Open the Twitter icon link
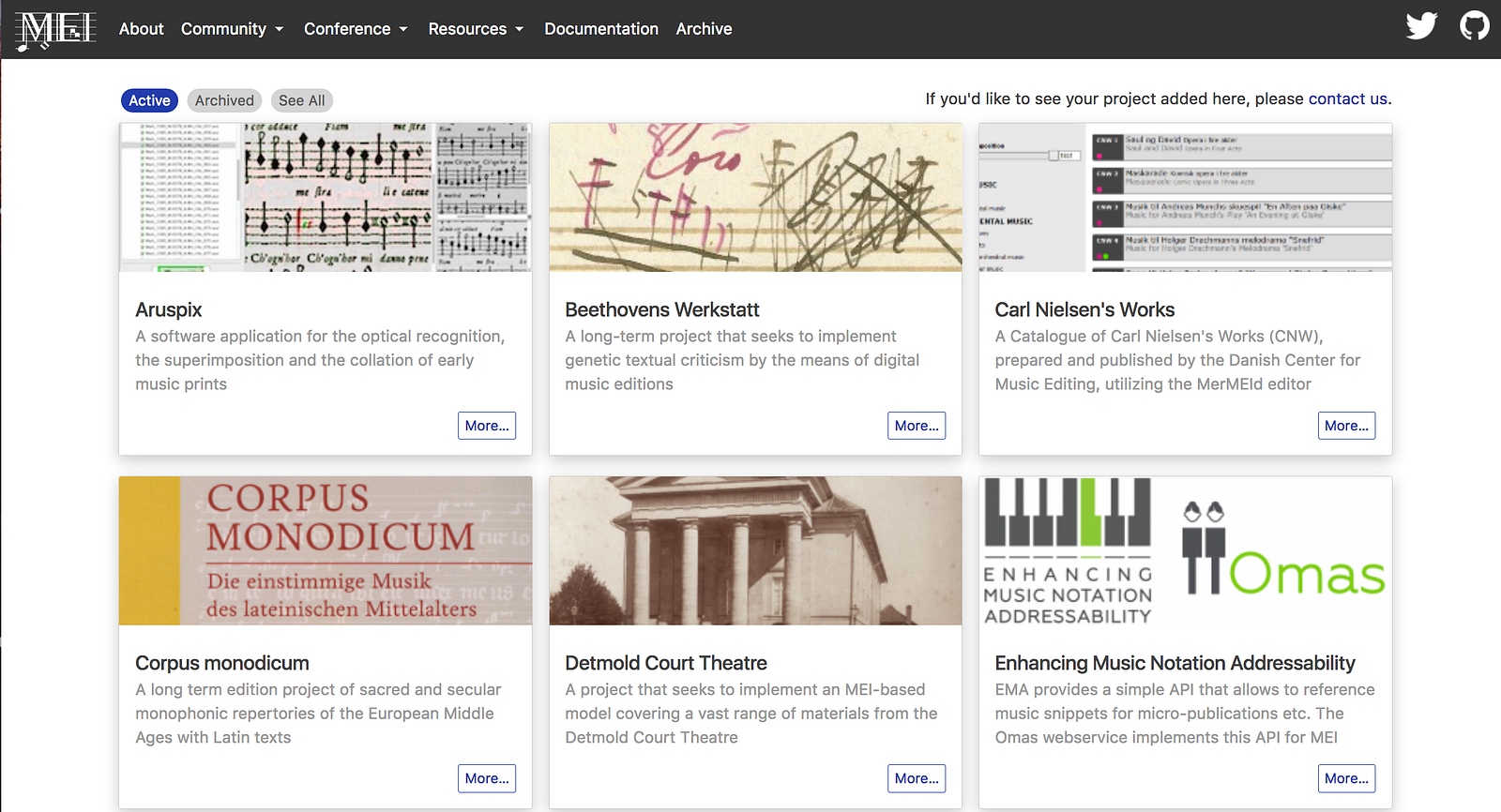The image size is (1501, 812). [x=1421, y=25]
